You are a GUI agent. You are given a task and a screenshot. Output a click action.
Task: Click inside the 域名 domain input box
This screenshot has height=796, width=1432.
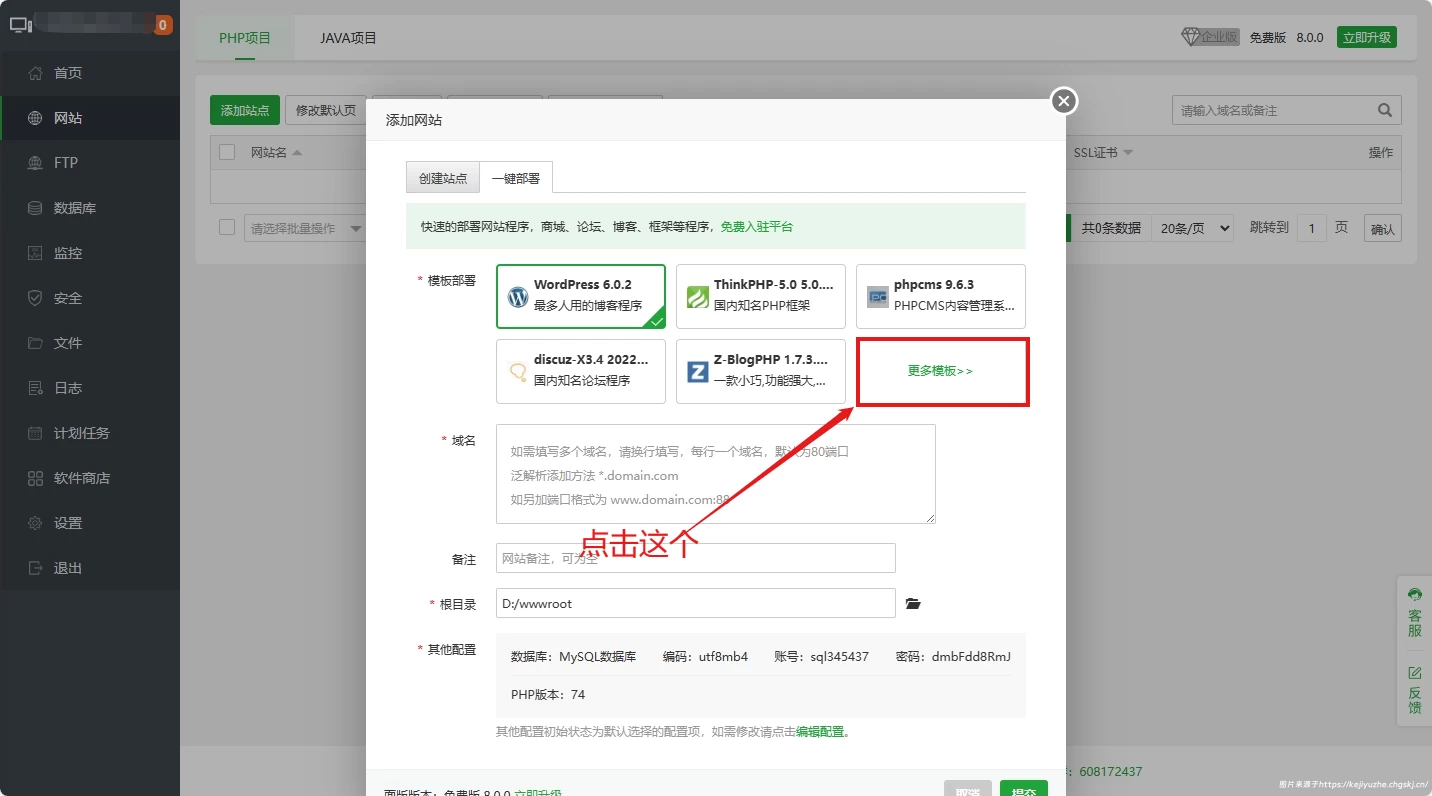(x=714, y=473)
